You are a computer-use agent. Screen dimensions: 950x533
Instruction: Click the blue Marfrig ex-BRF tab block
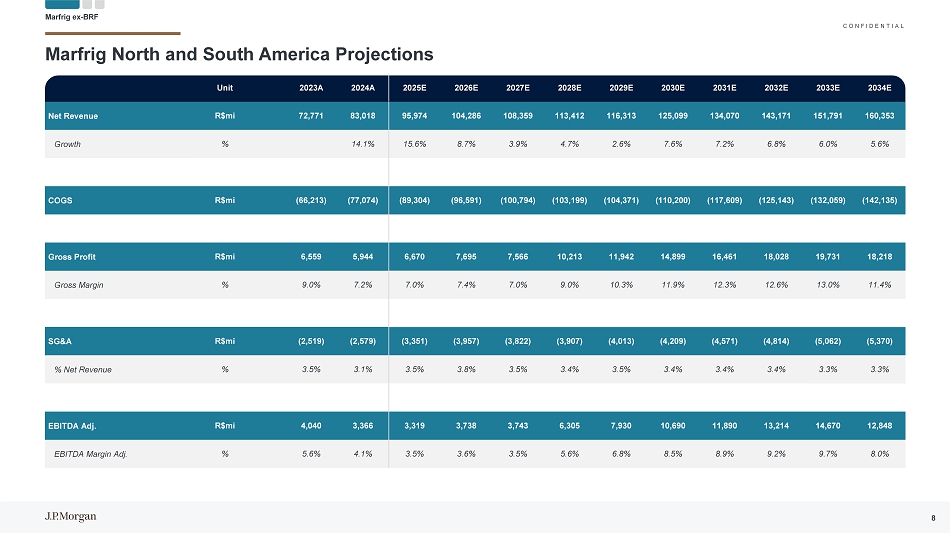click(x=62, y=4)
